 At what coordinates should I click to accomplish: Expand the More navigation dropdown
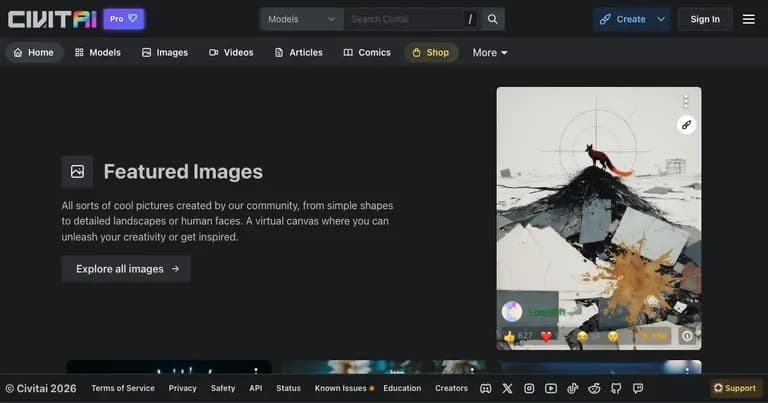coord(490,52)
